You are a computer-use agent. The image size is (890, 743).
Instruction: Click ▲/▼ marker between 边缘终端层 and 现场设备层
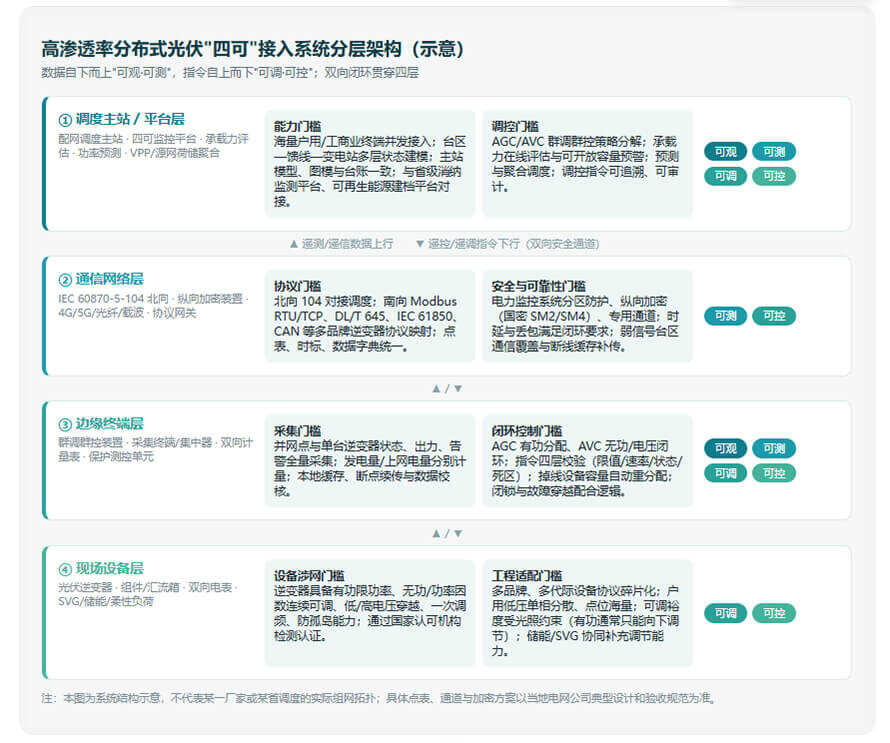click(447, 534)
